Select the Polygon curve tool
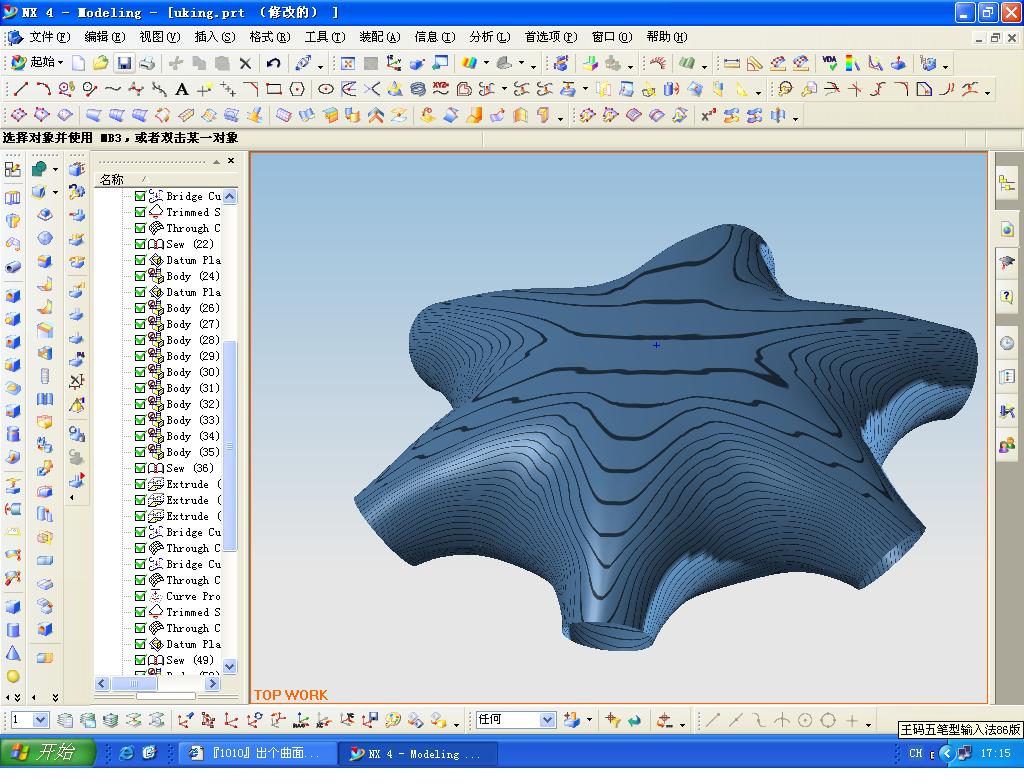Screen dimensions: 1024x784 click(297, 89)
